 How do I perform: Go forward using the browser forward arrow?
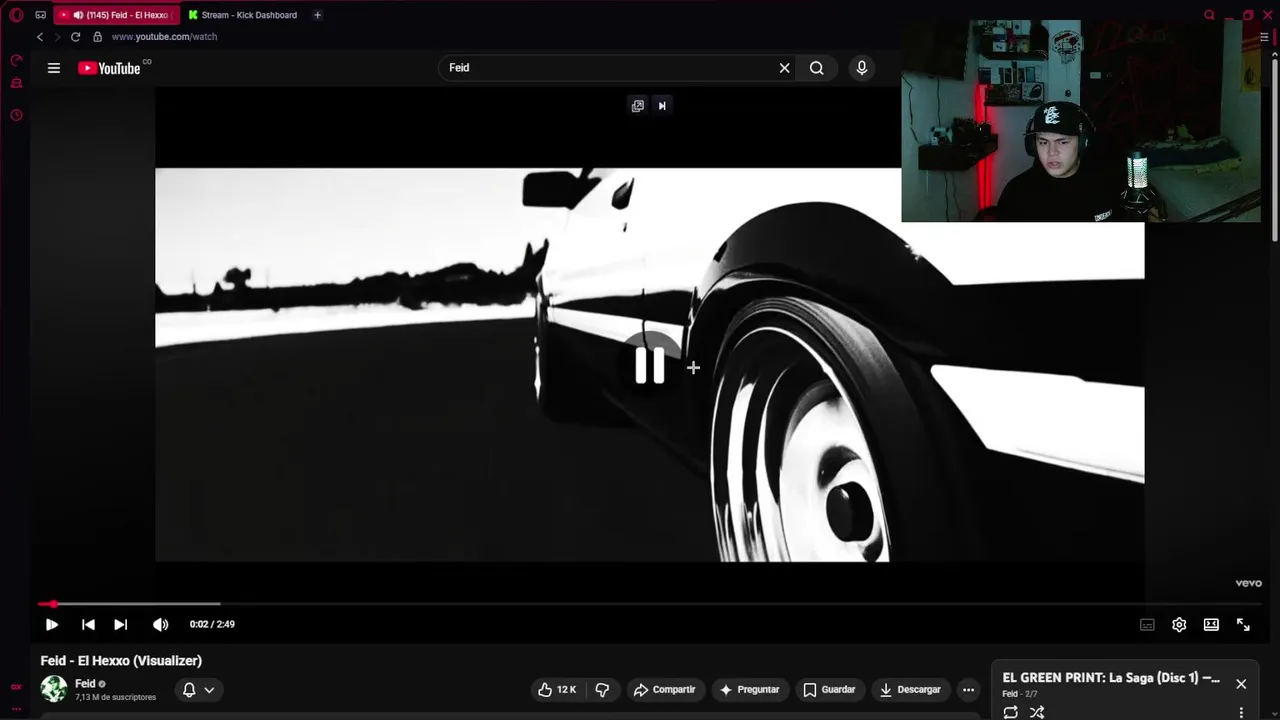click(x=57, y=37)
